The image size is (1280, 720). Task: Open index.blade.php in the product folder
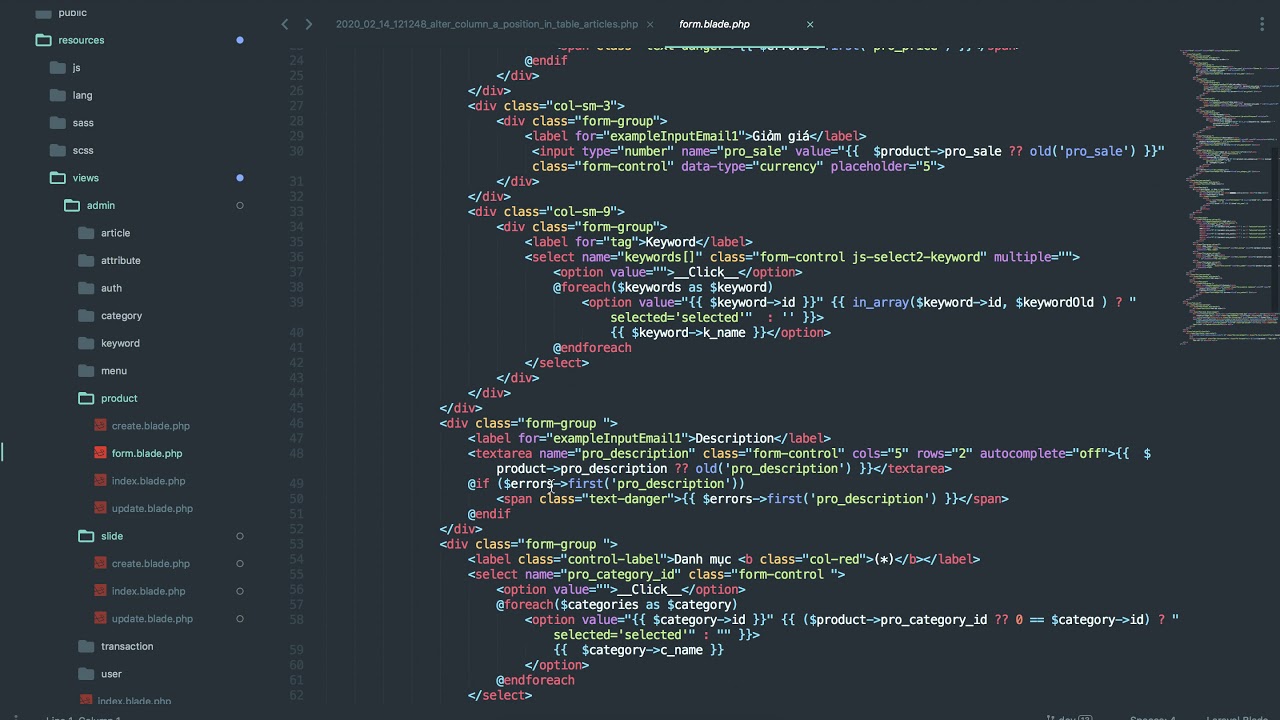[149, 481]
